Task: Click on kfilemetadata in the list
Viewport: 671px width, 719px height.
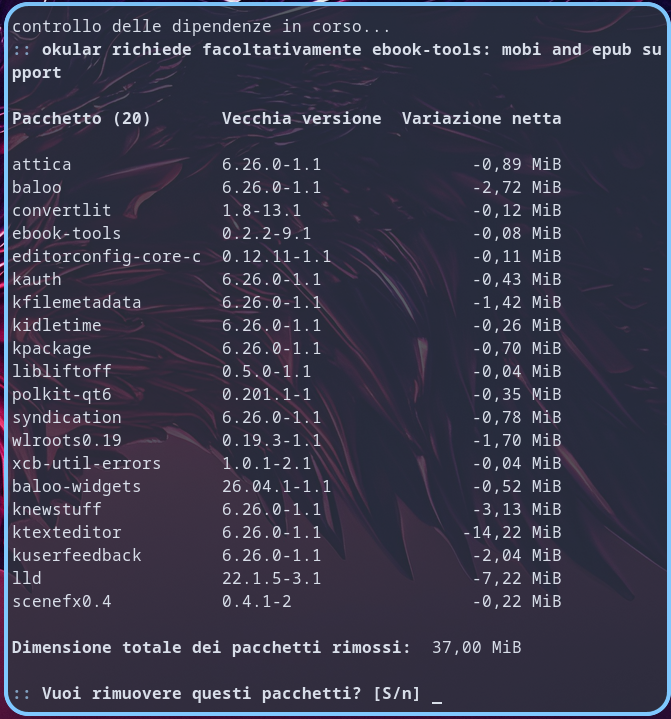Action: pyautogui.click(x=77, y=302)
